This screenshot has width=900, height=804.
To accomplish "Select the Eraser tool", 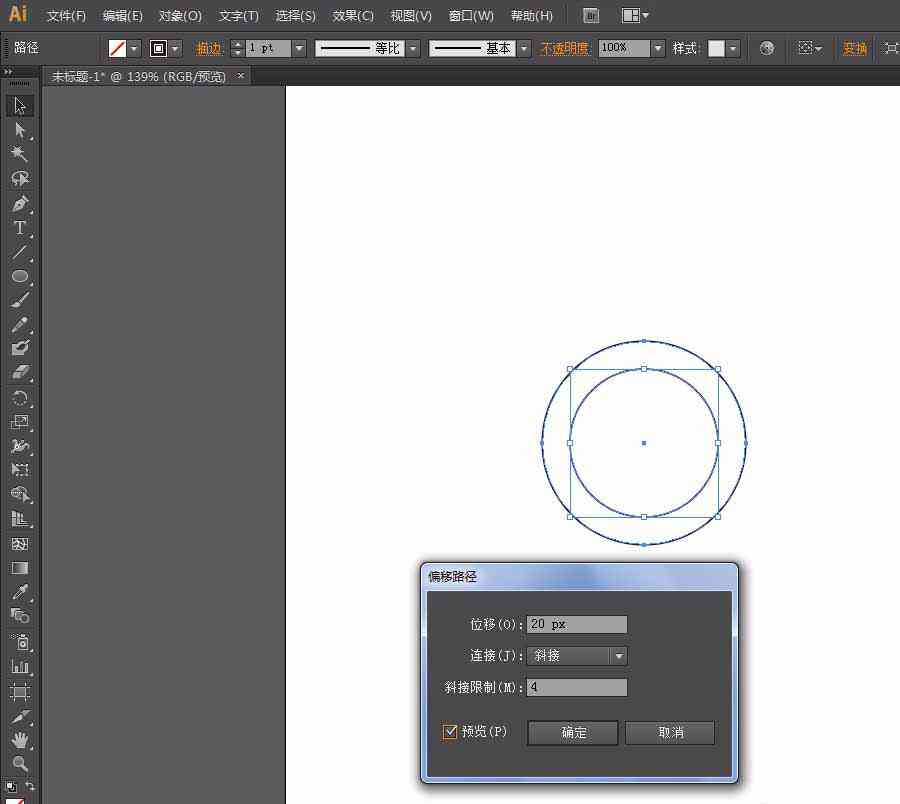I will click(20, 372).
